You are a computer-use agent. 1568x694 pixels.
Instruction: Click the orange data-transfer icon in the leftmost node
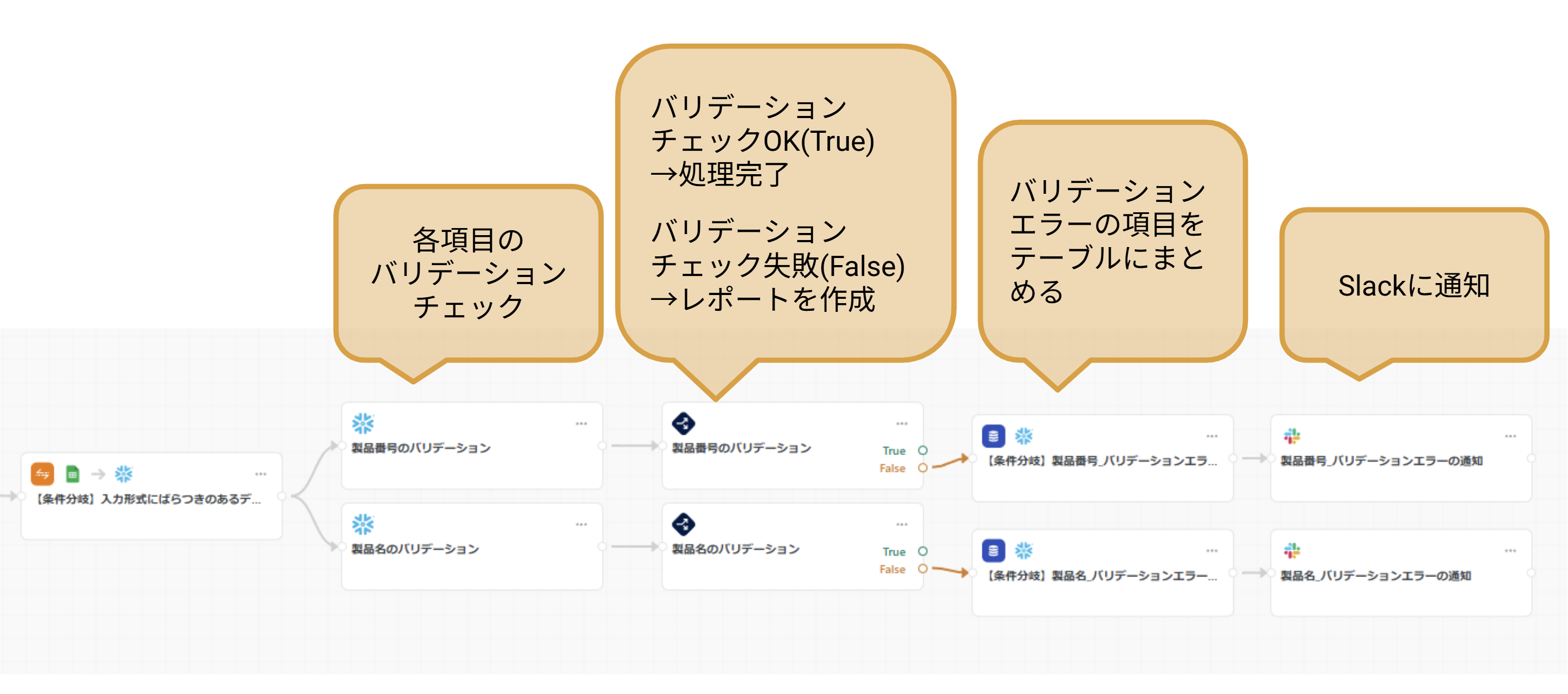pos(43,473)
